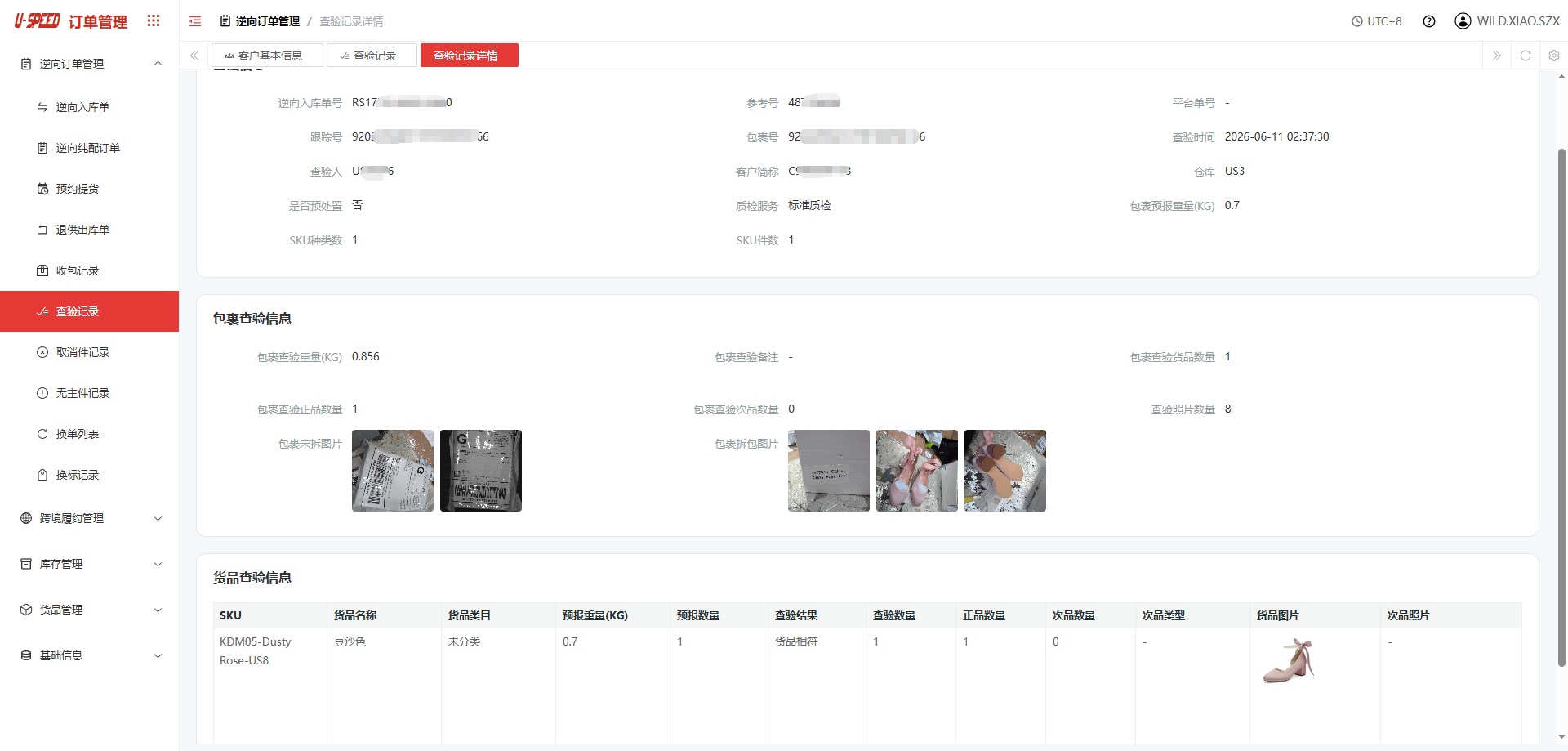The width and height of the screenshot is (1568, 751).
Task: Switch to 查验记录 tab
Action: 372,56
